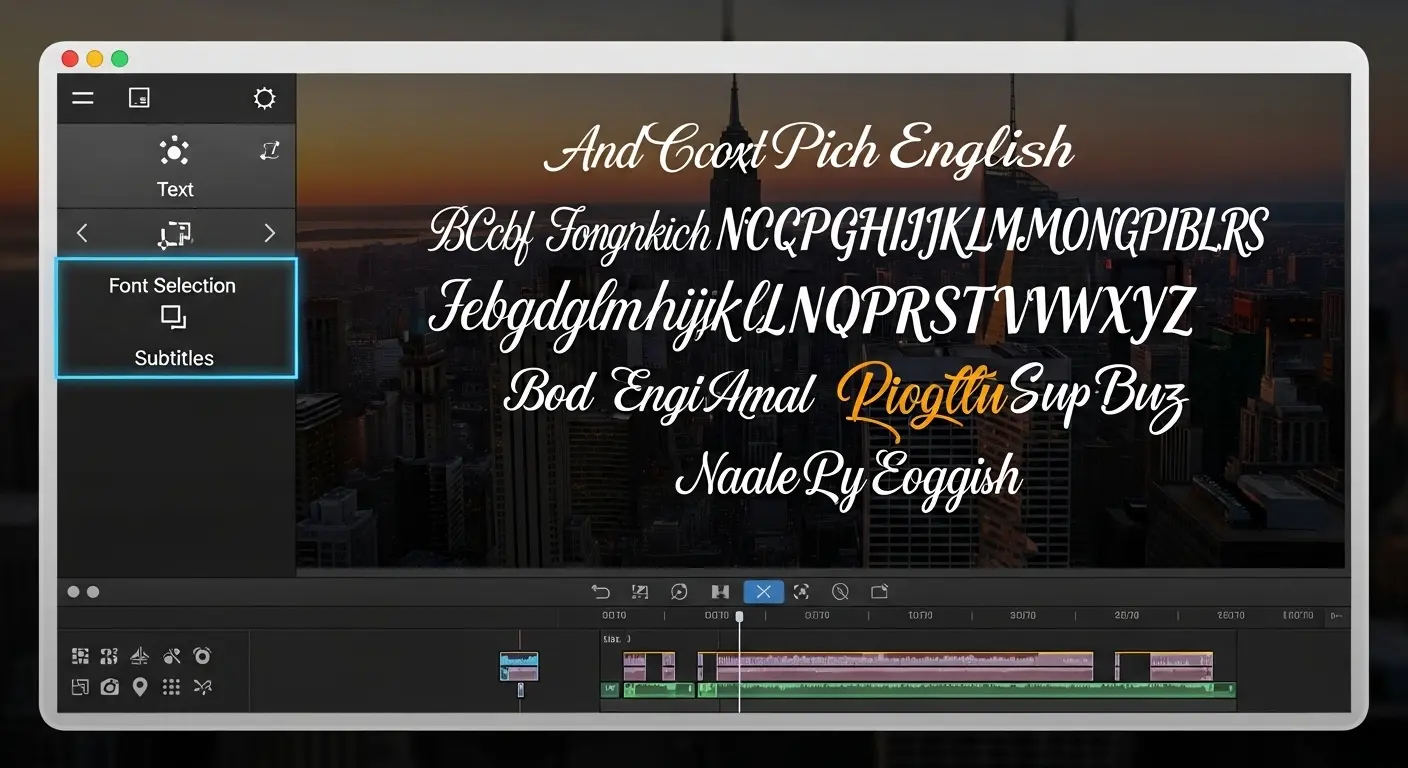This screenshot has width=1408, height=768.
Task: Click the undo arrow above the timeline
Action: pyautogui.click(x=601, y=591)
